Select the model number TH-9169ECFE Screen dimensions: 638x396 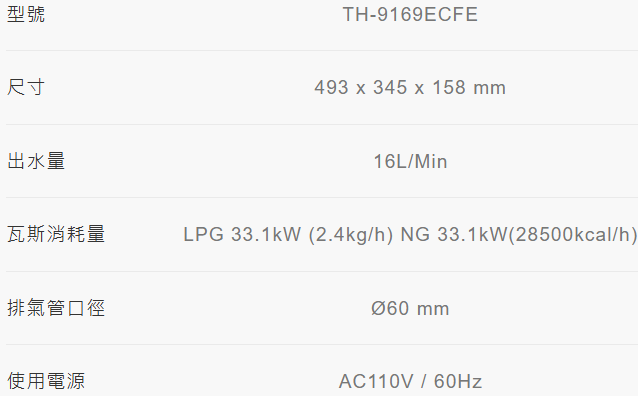(x=410, y=15)
